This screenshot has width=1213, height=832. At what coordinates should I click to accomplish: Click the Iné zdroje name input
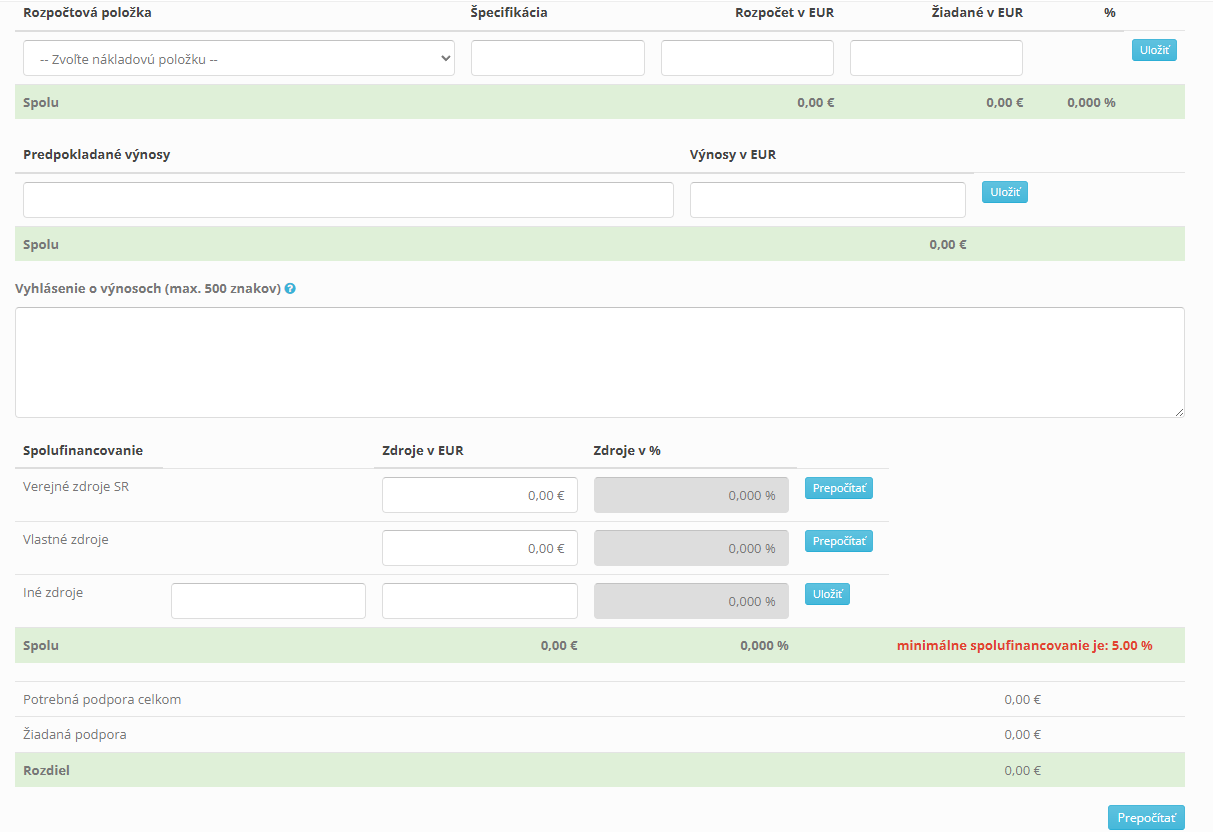coord(268,601)
